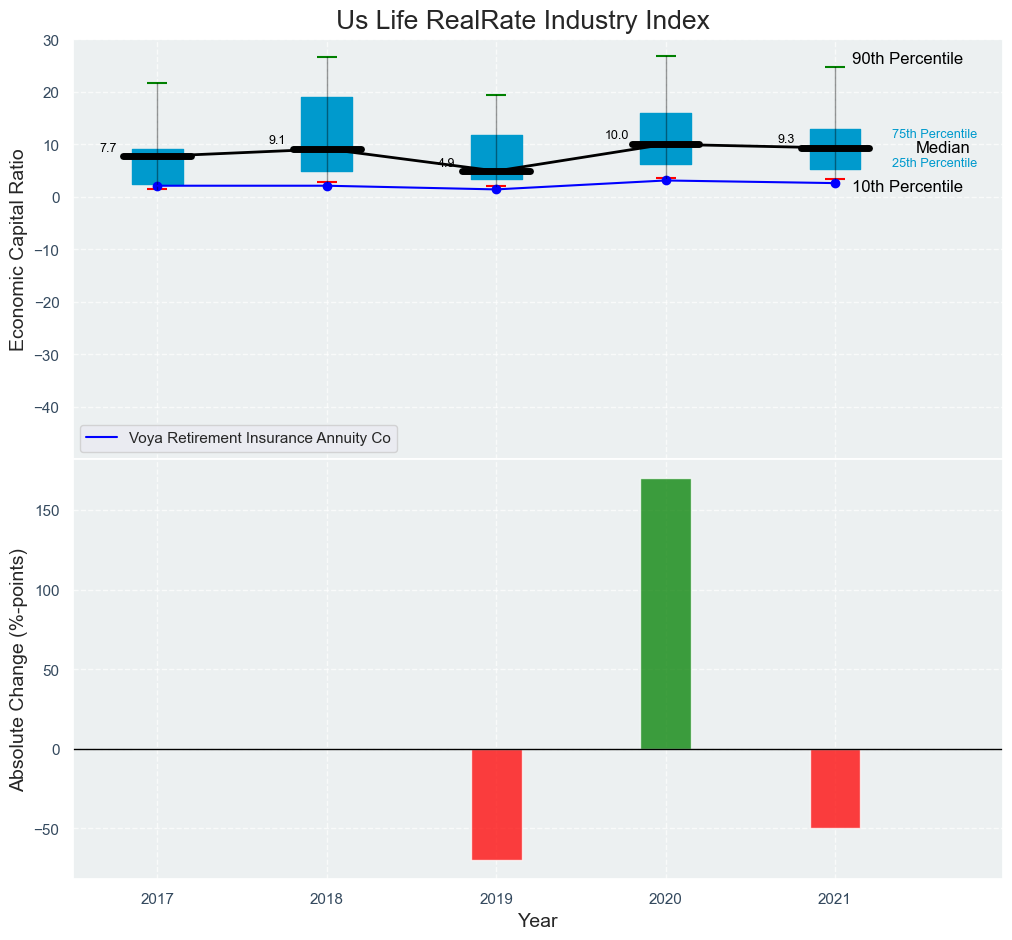Click the Median annotation text

pyautogui.click(x=942, y=148)
